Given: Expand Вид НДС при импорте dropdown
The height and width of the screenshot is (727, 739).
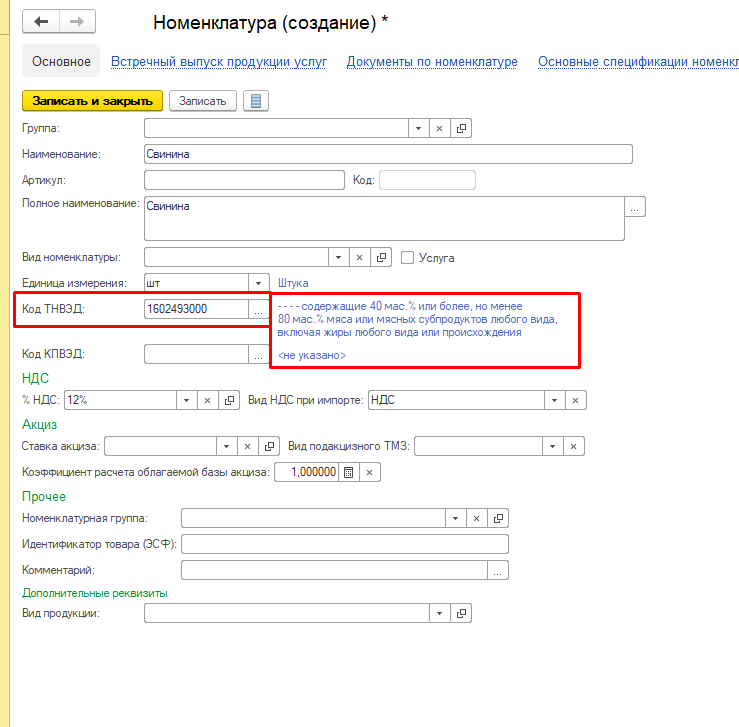Looking at the screenshot, I should point(555,400).
